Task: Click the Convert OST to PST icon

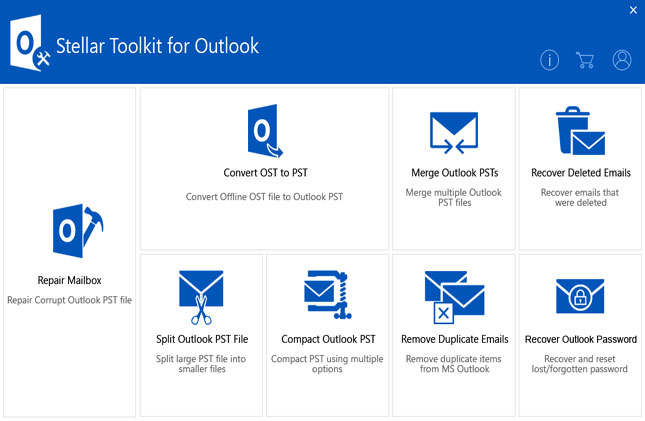Action: [x=265, y=131]
